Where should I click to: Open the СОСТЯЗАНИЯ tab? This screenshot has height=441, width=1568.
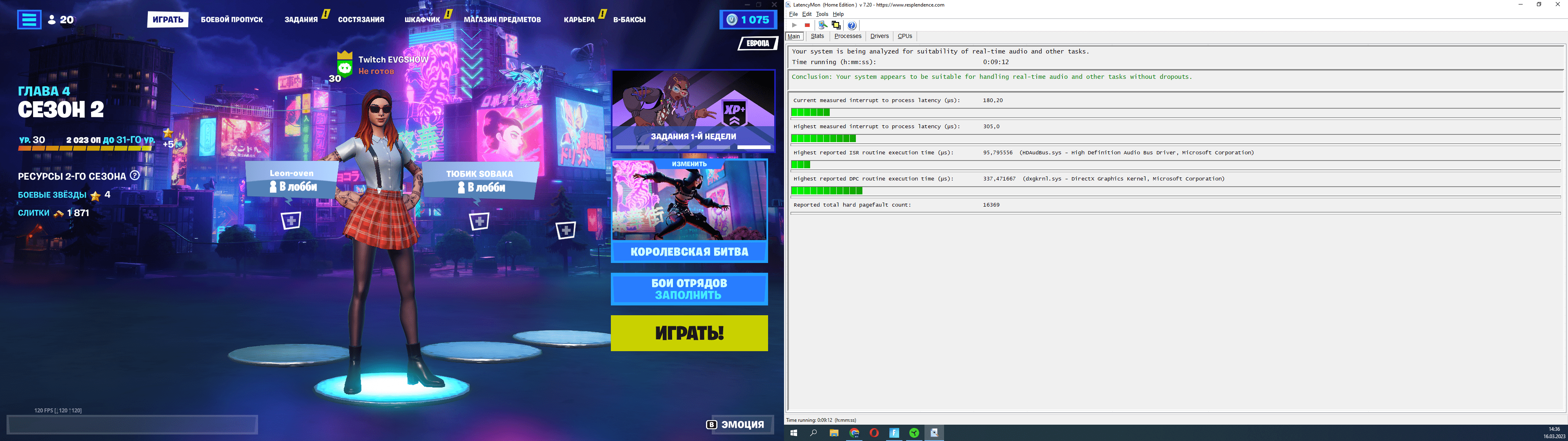[x=361, y=20]
